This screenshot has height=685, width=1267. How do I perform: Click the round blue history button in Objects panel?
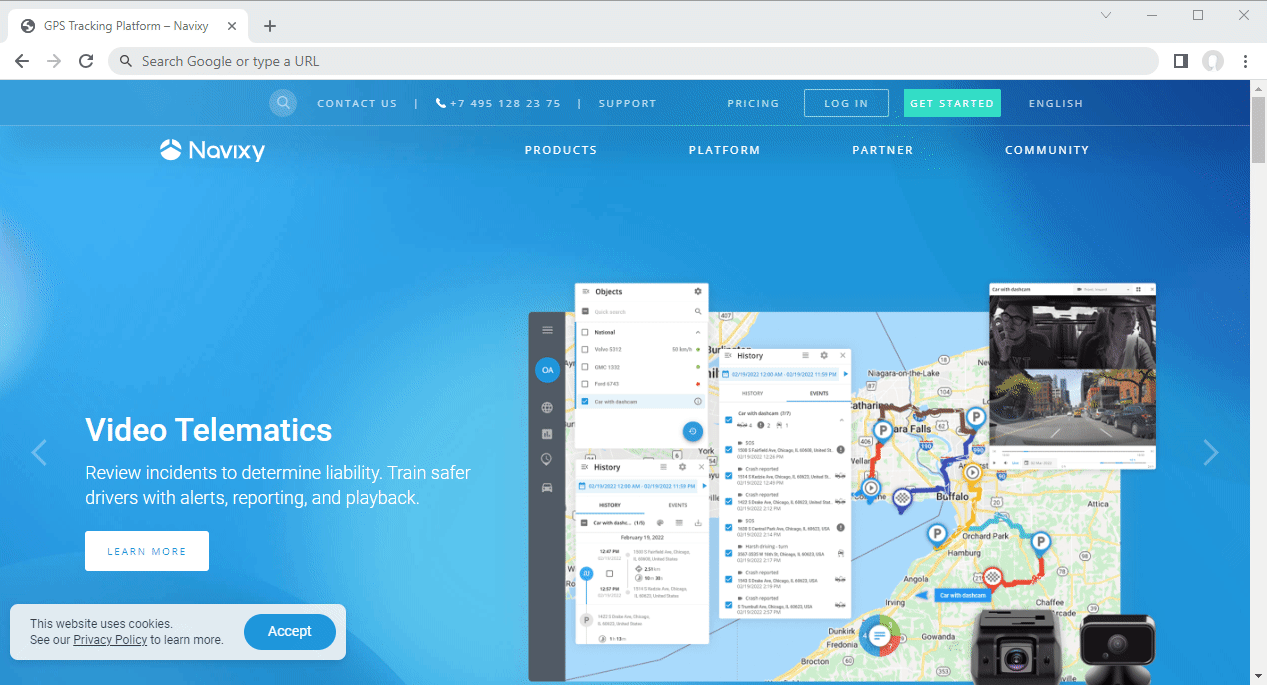pos(693,431)
